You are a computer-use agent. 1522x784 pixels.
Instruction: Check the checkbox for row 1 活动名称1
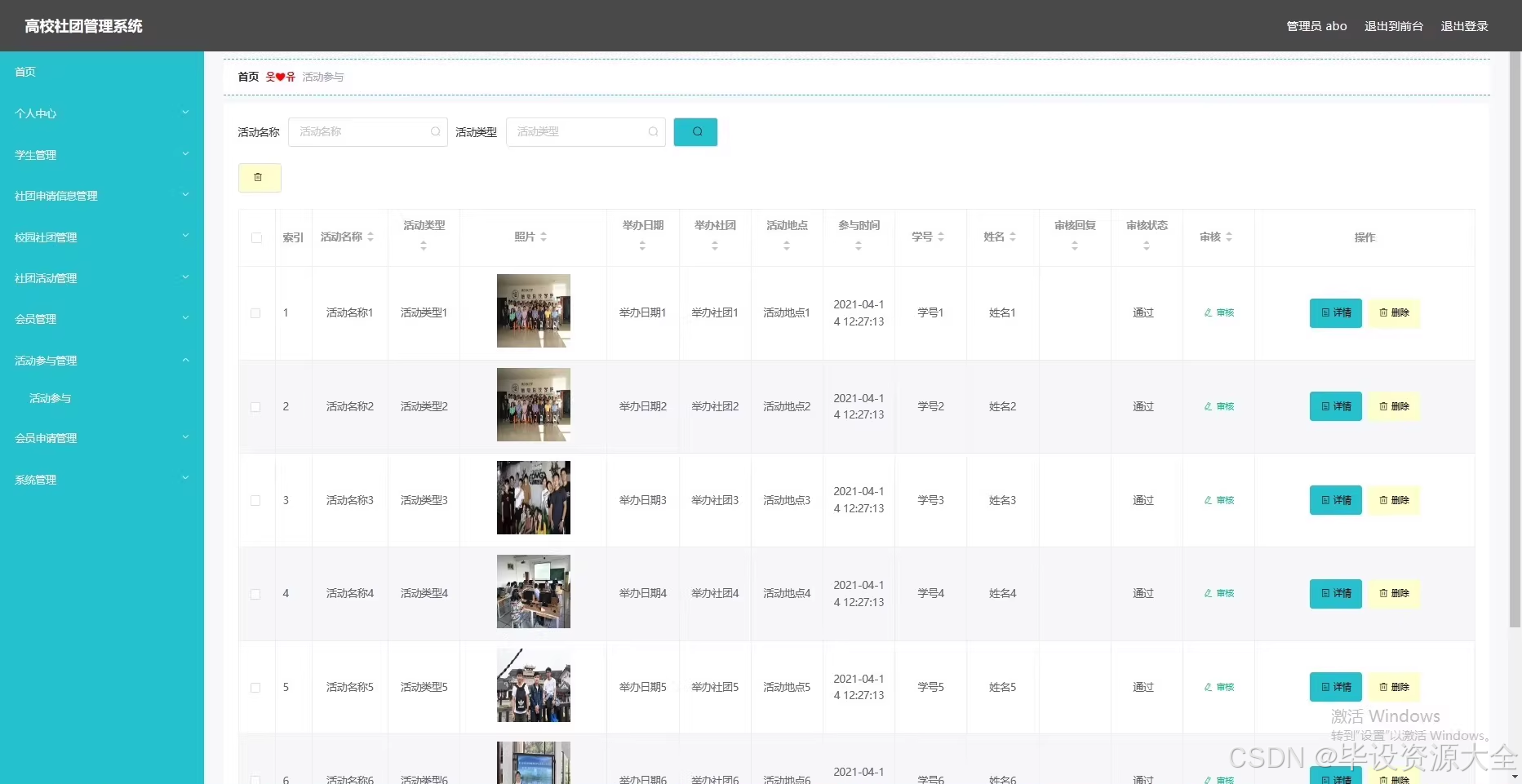[255, 313]
